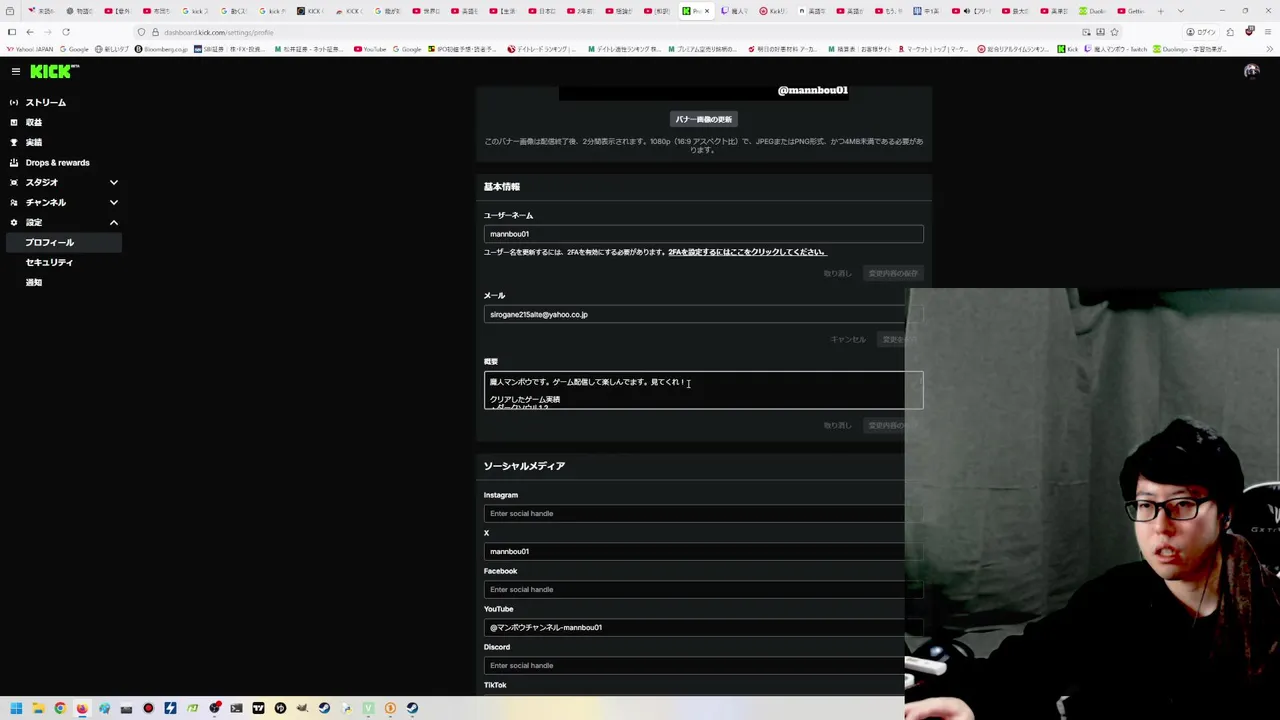Open the Windows Start button
The height and width of the screenshot is (720, 1280).
(16, 708)
